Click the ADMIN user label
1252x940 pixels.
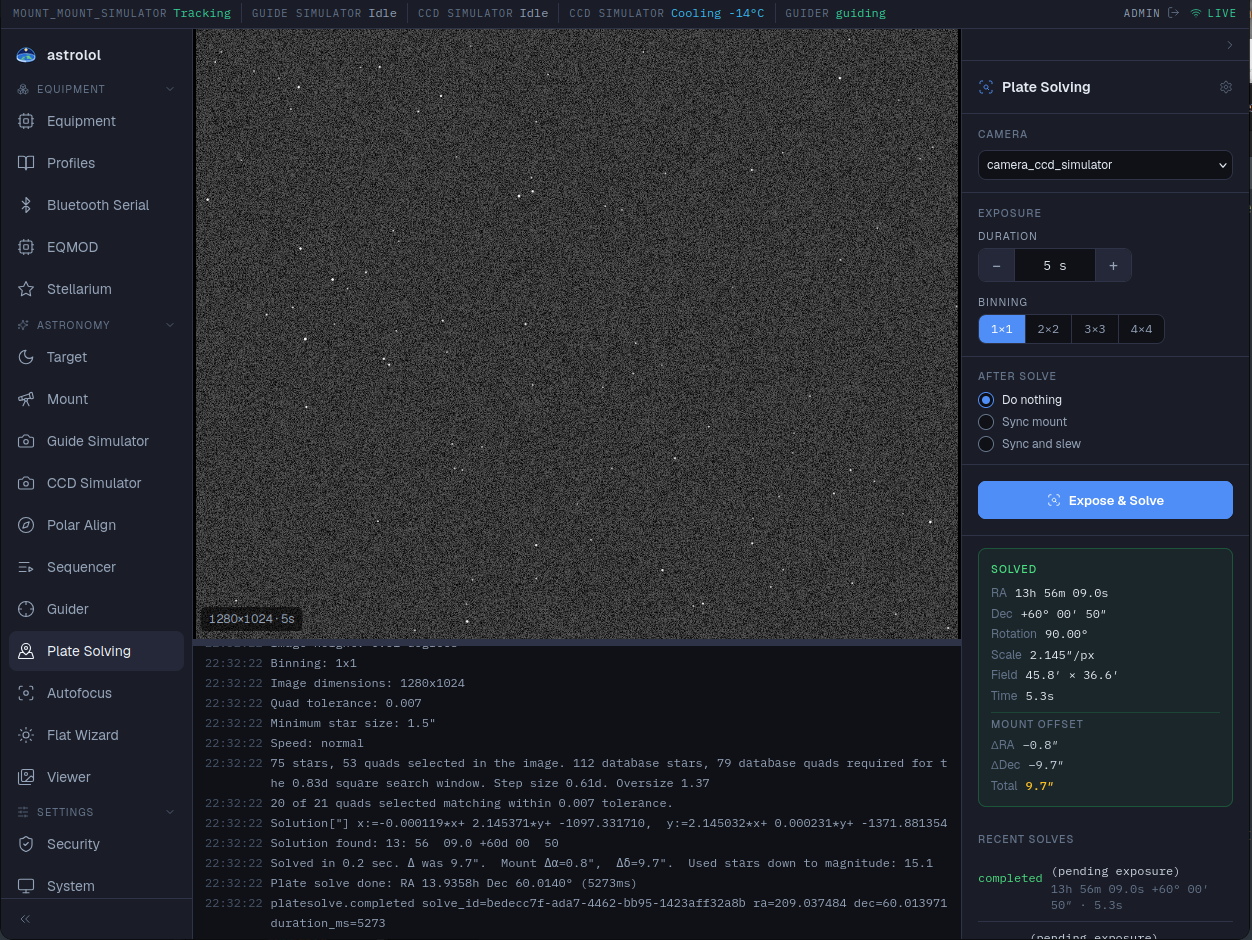click(x=1141, y=13)
